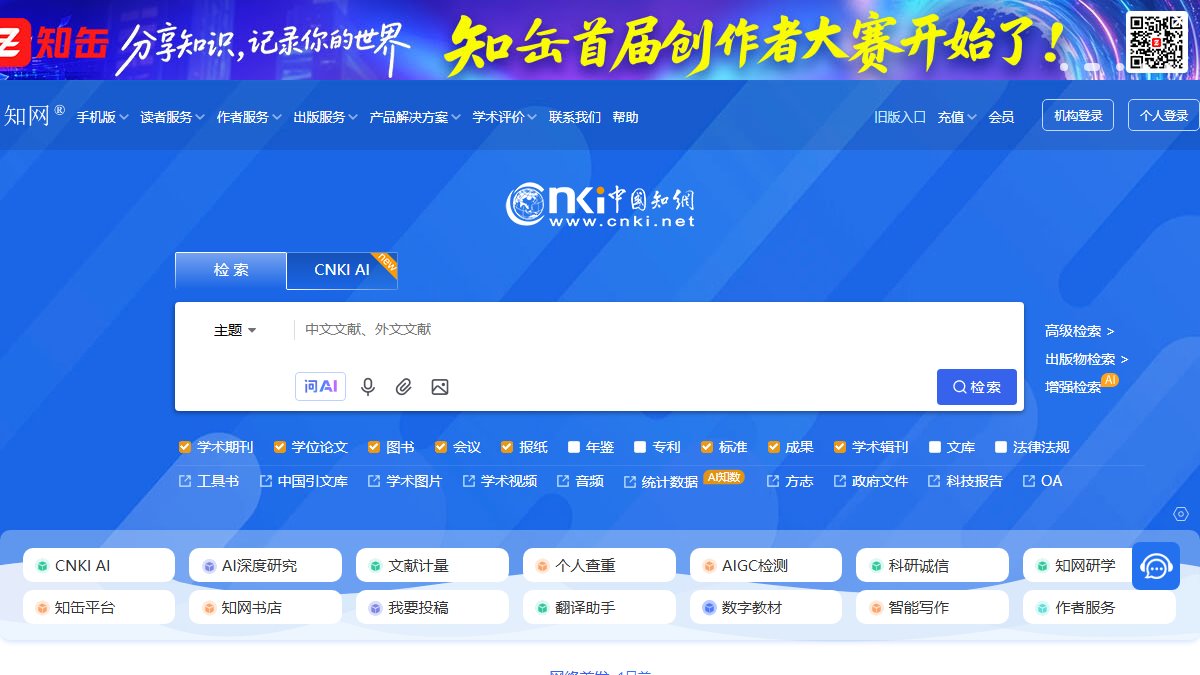Viewport: 1200px width, 675px height.
Task: Click the image search icon
Action: tap(440, 387)
